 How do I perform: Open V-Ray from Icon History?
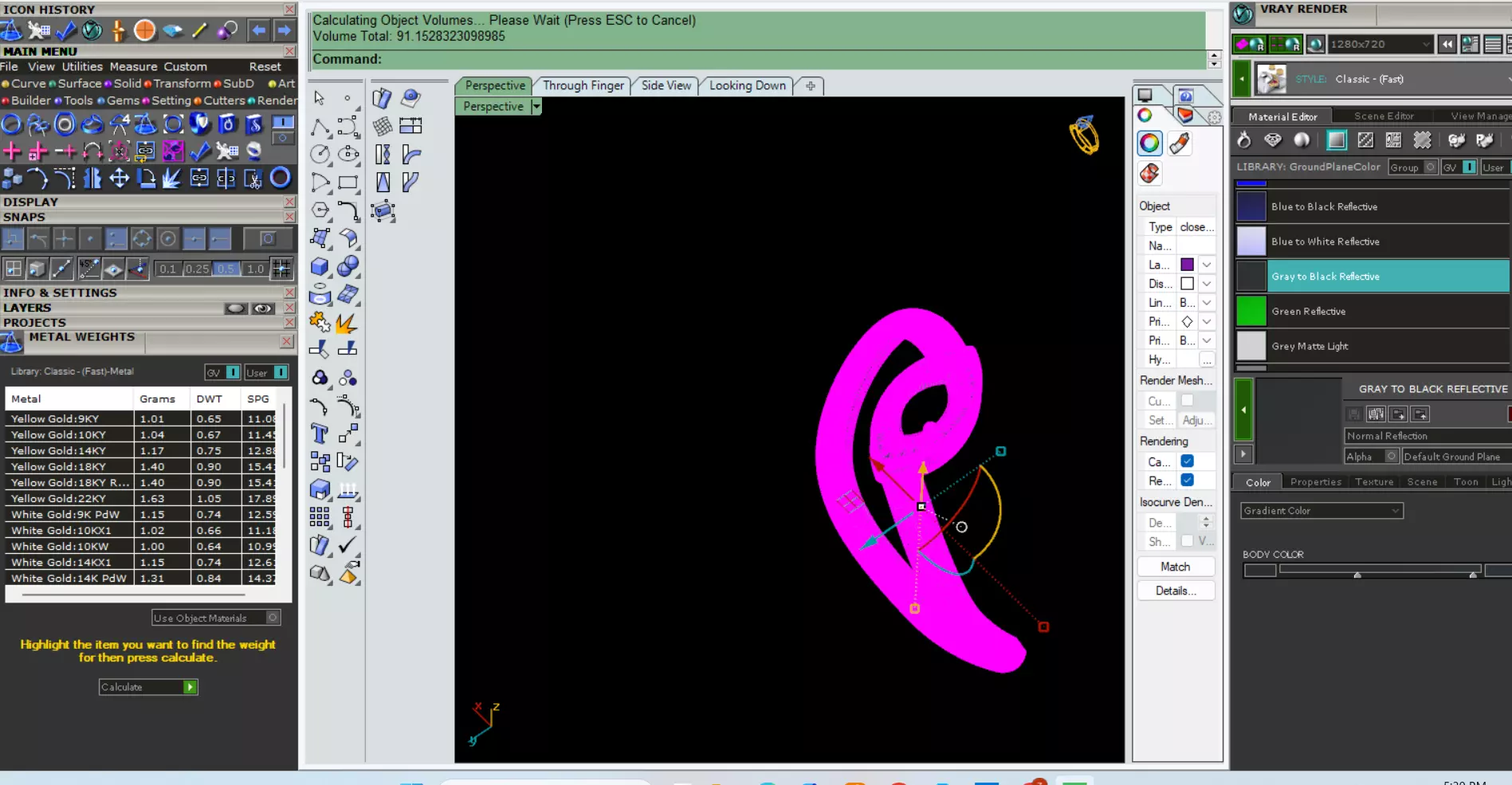coord(92,30)
